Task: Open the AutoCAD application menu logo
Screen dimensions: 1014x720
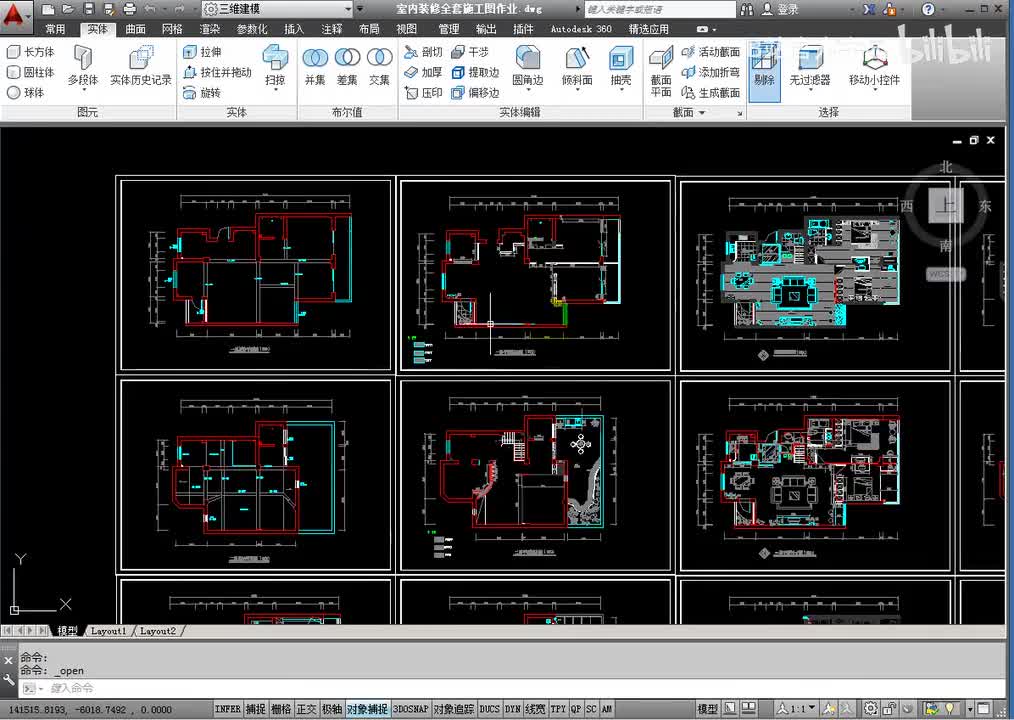Action: [14, 17]
